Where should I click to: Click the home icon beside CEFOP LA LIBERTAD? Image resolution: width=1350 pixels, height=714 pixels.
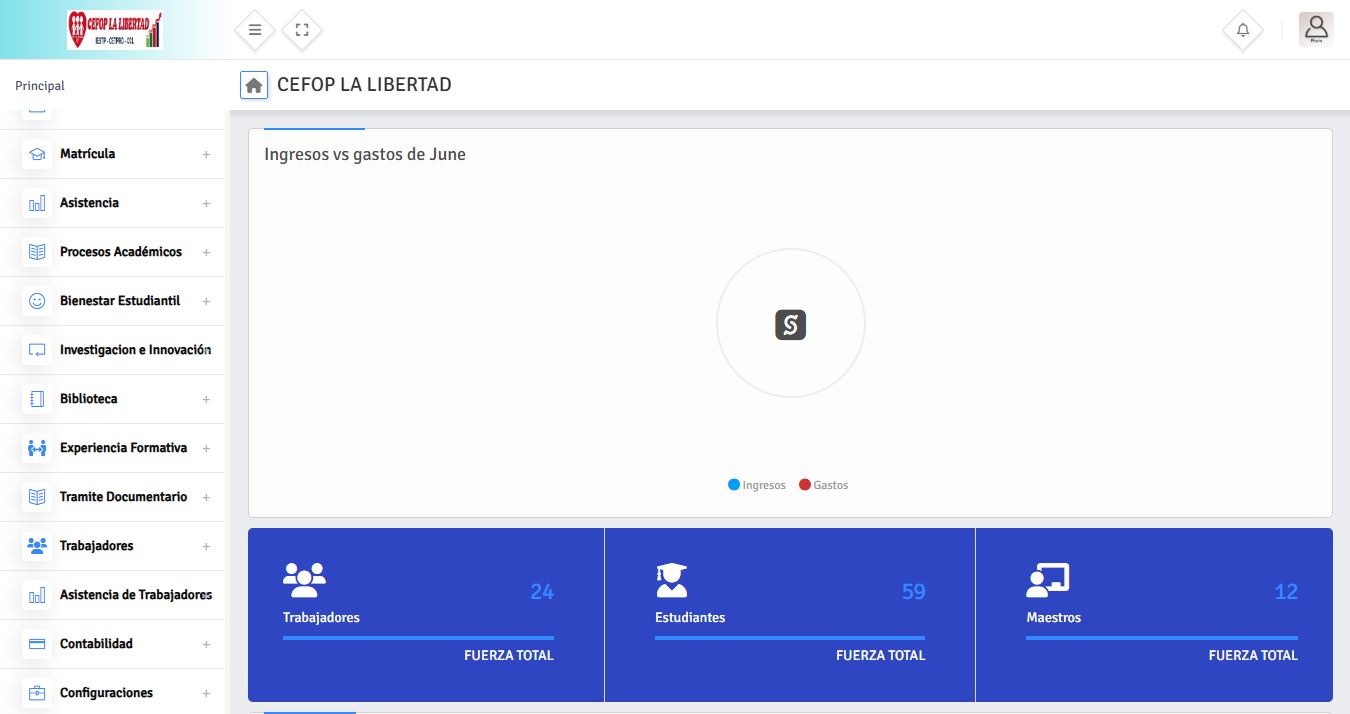tap(254, 85)
